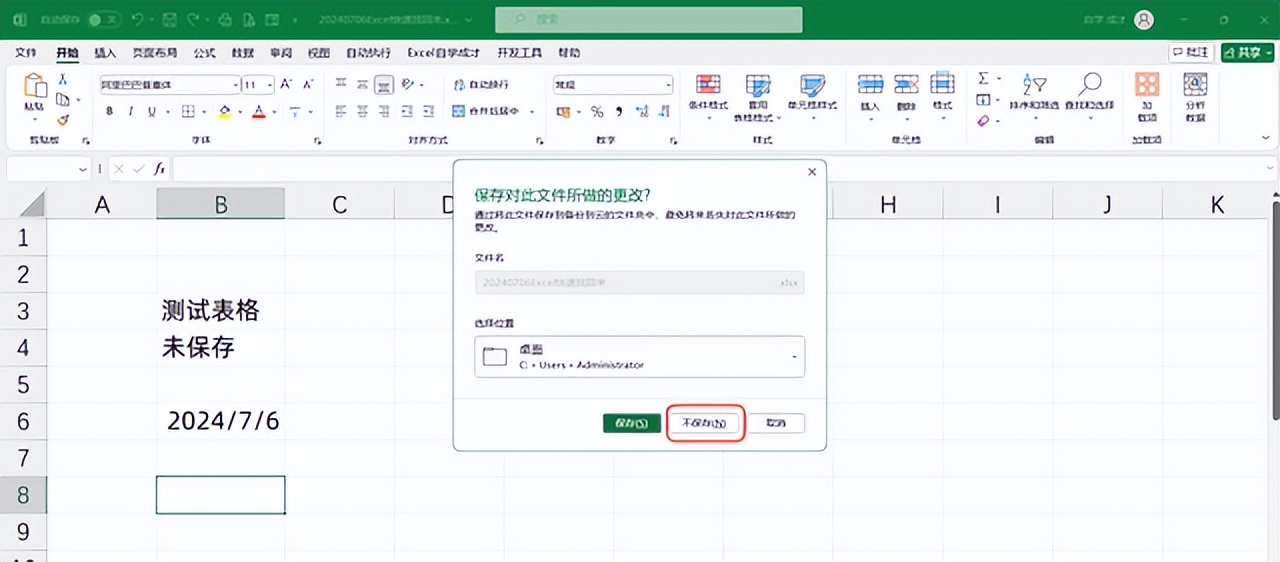Decrease font size with smaller A icon

(306, 85)
